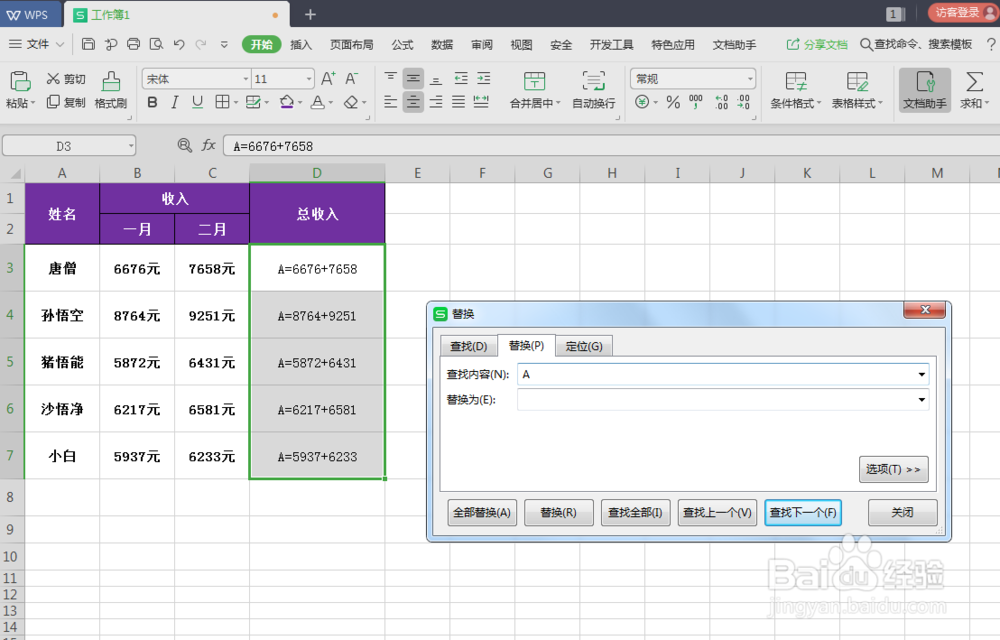Switch to the Formulas (公式) ribbon tab

402,45
